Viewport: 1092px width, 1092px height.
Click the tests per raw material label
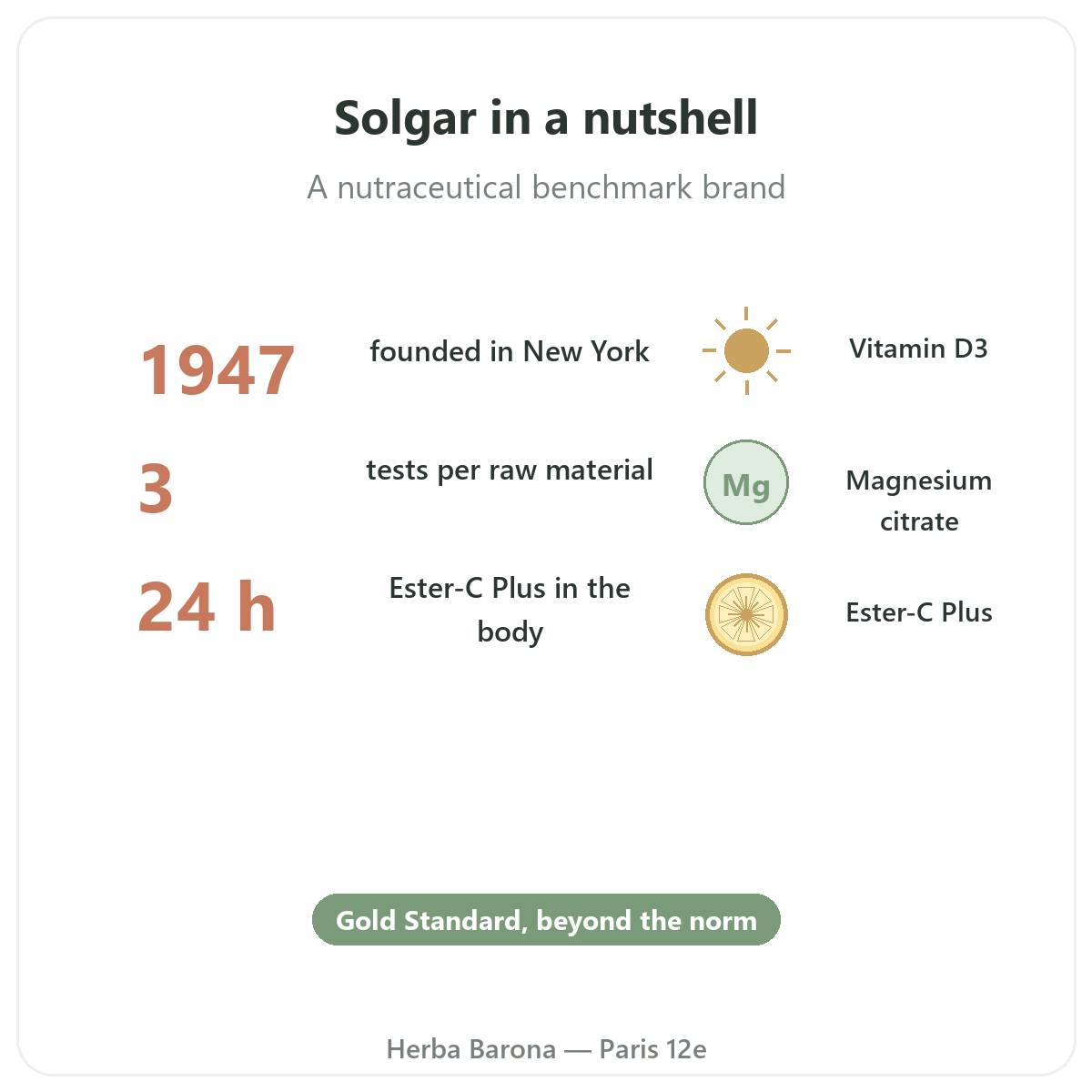click(x=510, y=470)
